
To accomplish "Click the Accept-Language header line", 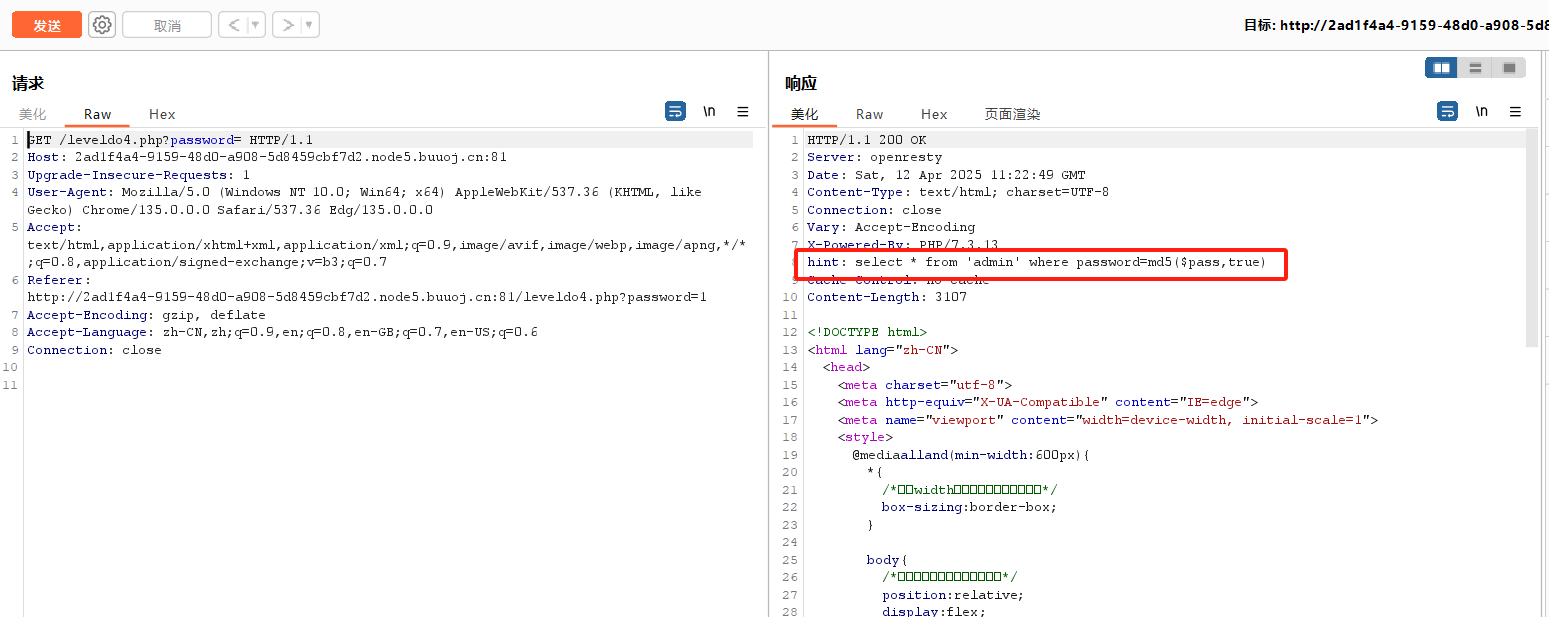I will click(282, 332).
